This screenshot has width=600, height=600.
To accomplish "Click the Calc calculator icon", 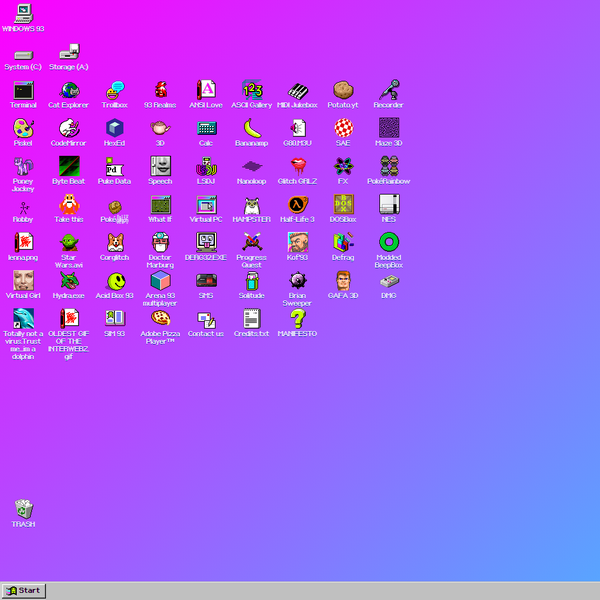I will 206,128.
